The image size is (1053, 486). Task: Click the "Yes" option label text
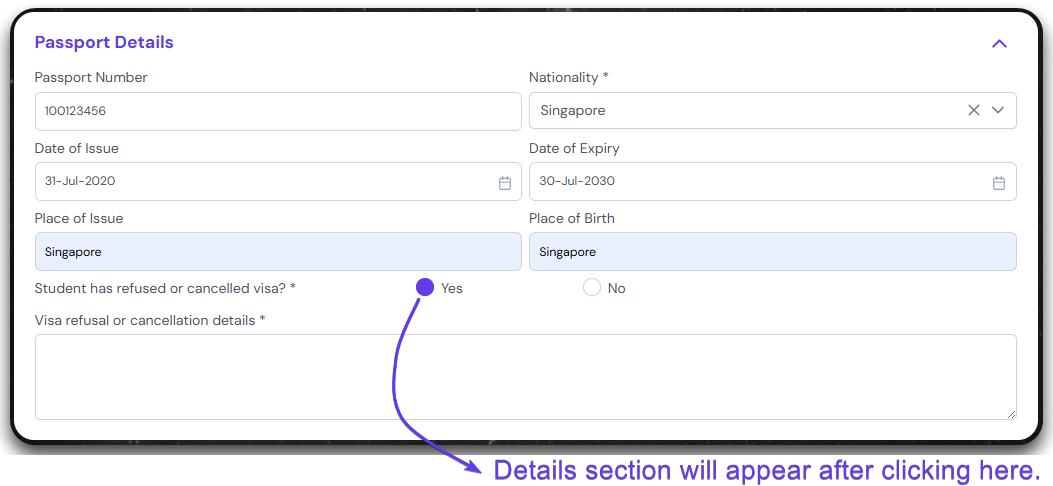(x=452, y=289)
